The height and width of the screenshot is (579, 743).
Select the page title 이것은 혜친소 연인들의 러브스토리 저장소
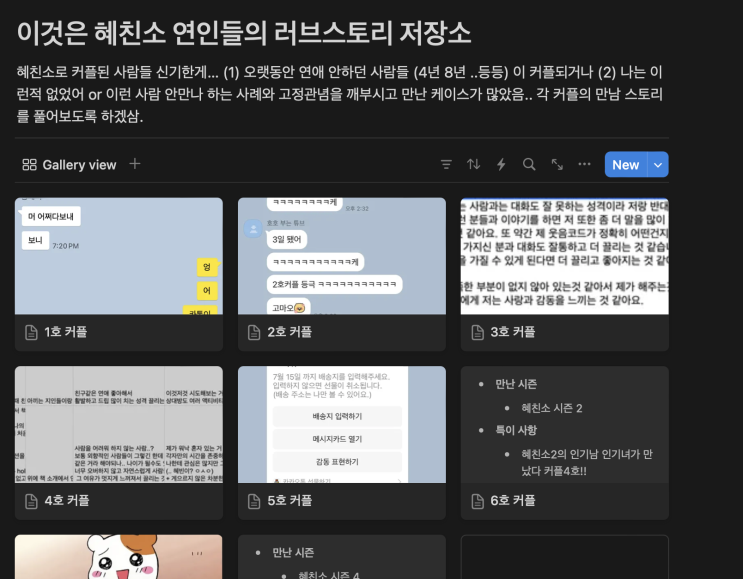point(244,33)
